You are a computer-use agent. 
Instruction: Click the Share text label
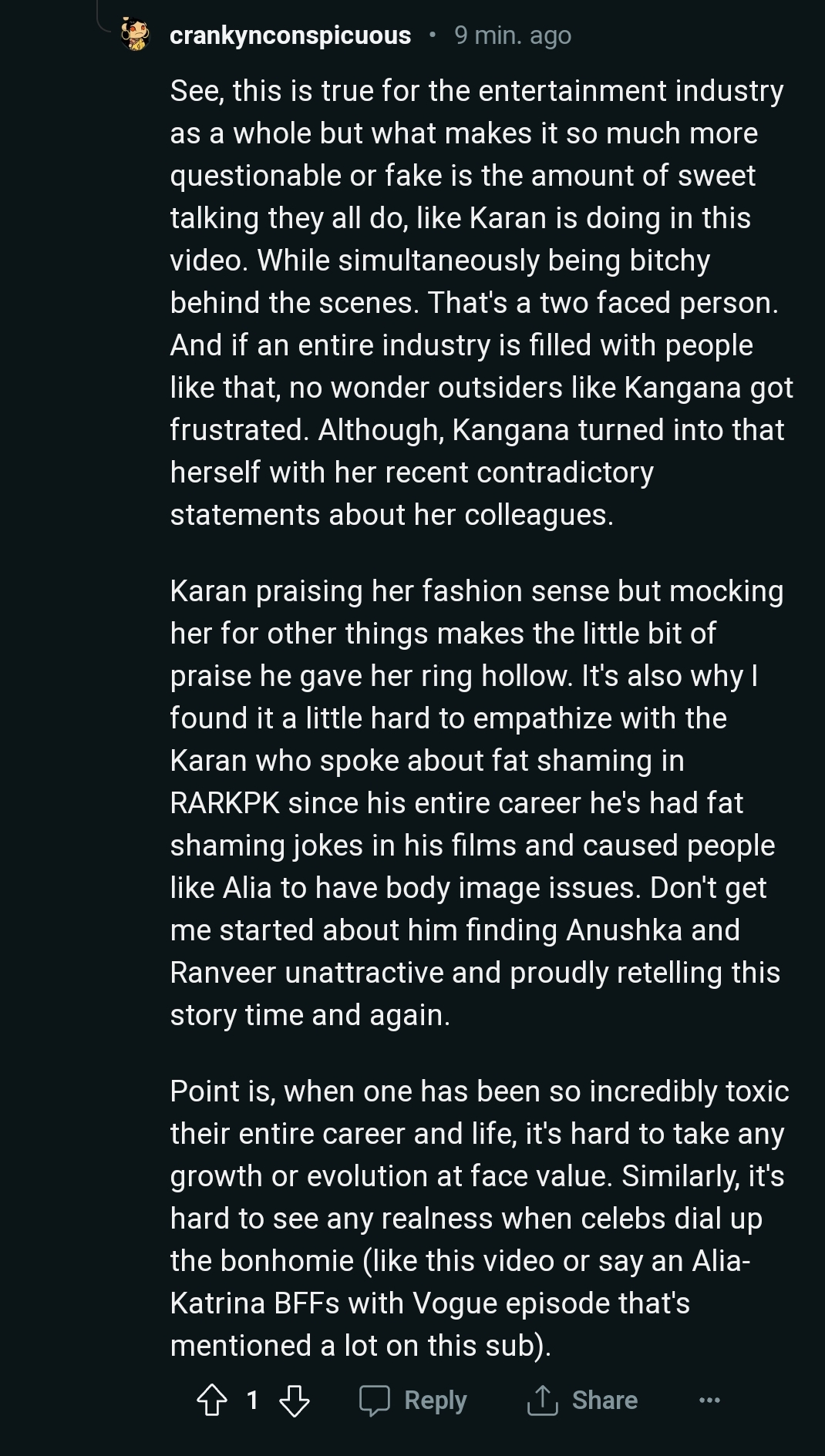[x=604, y=1400]
